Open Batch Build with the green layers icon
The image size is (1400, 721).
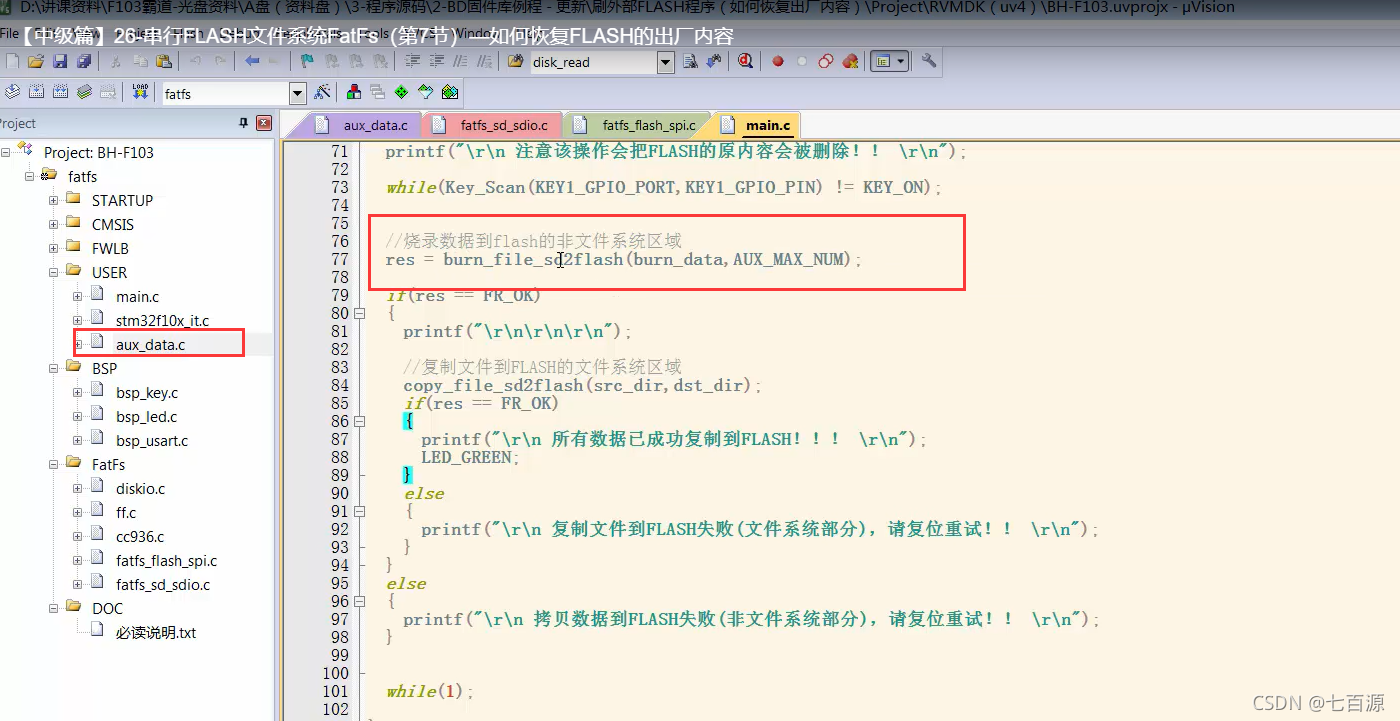pos(84,92)
